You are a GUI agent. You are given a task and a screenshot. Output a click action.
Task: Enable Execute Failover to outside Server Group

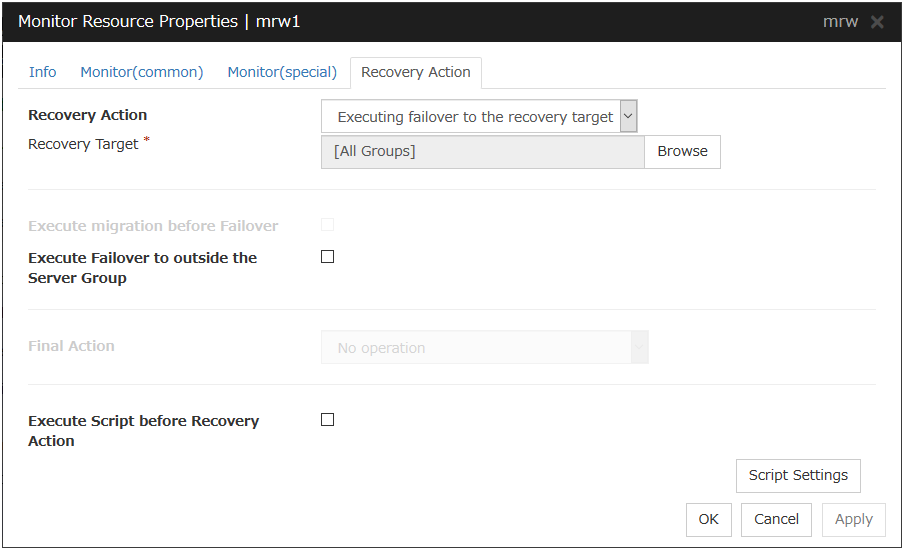(327, 257)
